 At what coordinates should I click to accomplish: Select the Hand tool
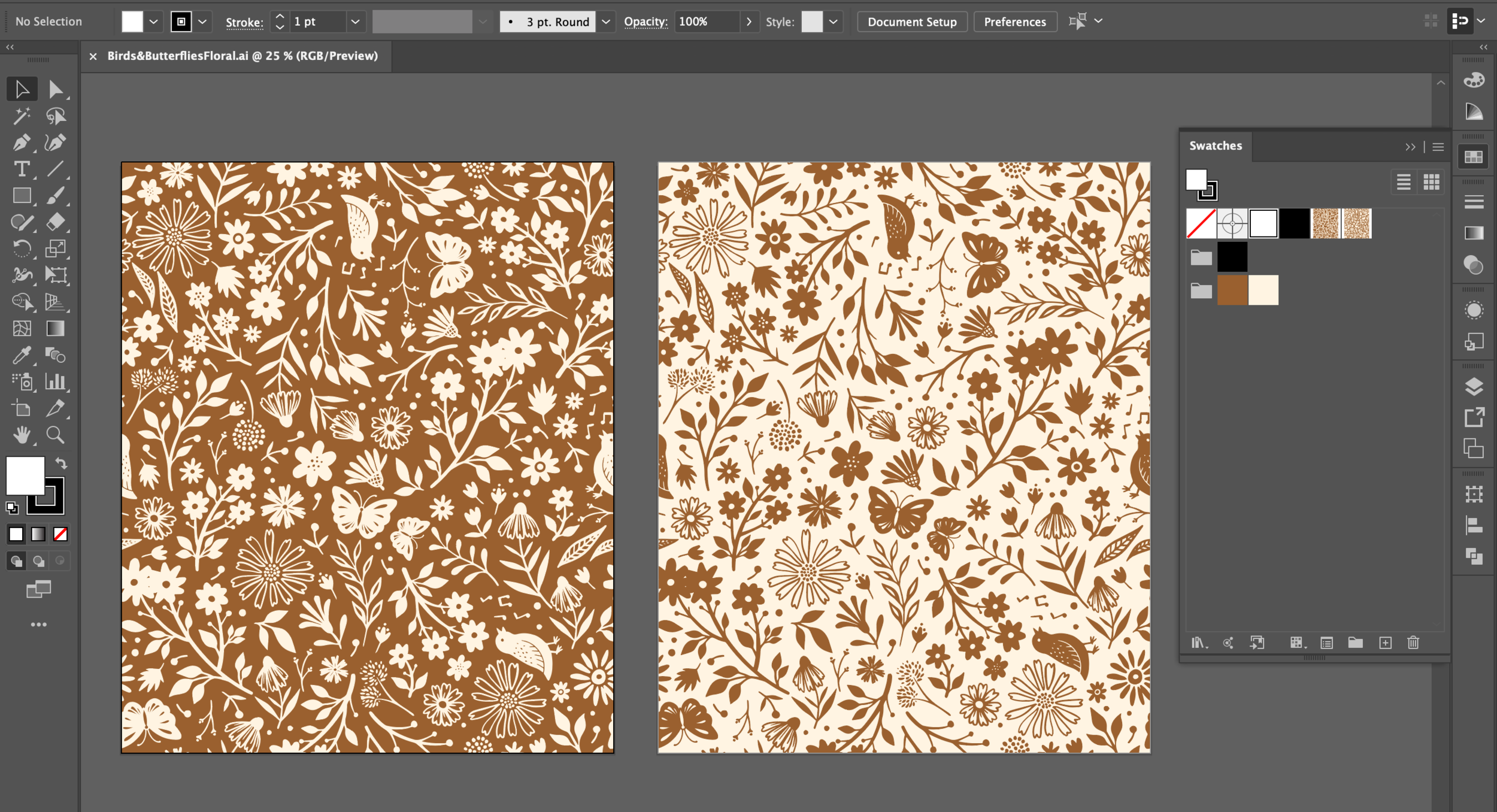tap(22, 435)
